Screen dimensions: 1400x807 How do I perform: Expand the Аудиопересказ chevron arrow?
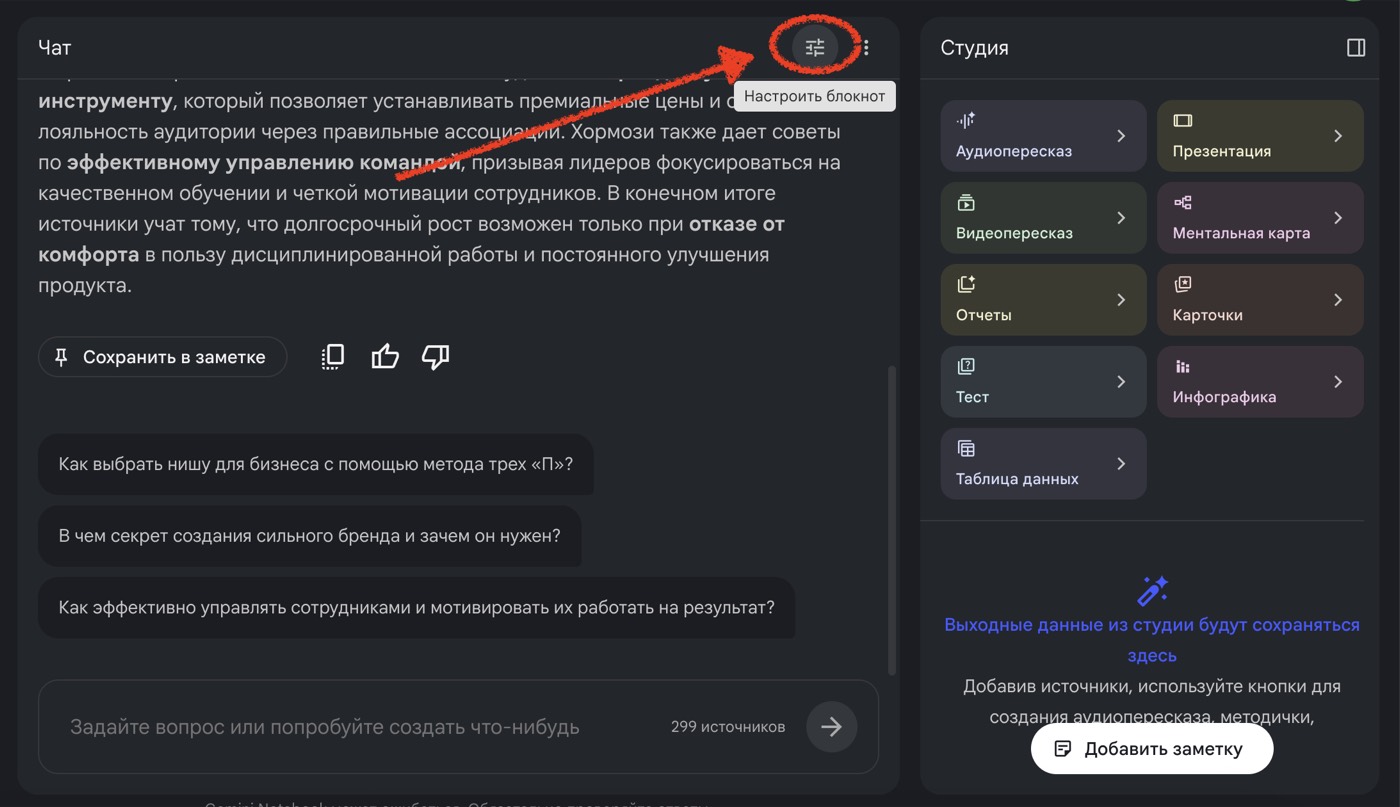pyautogui.click(x=1121, y=136)
